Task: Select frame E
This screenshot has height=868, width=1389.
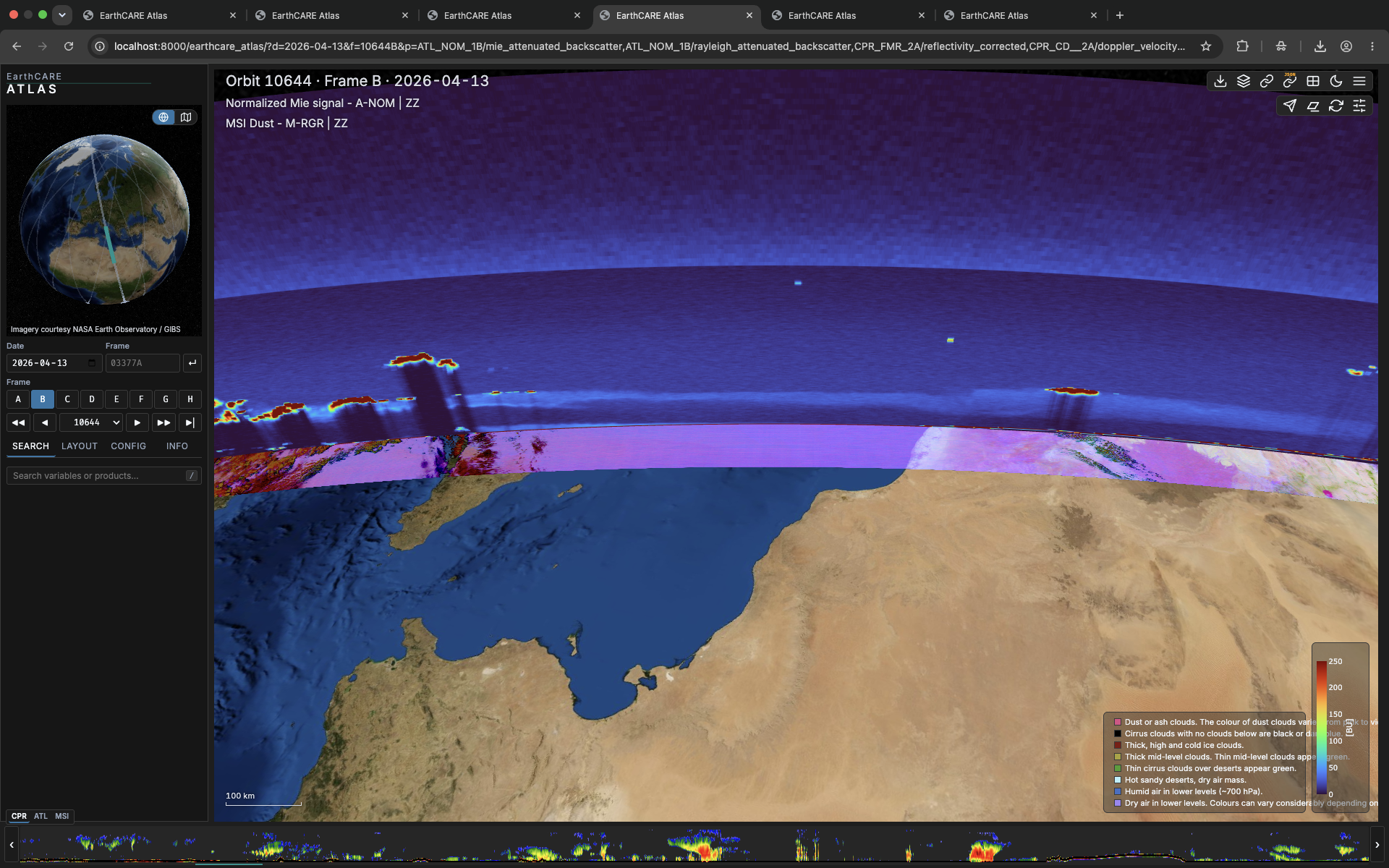Action: pyautogui.click(x=116, y=399)
